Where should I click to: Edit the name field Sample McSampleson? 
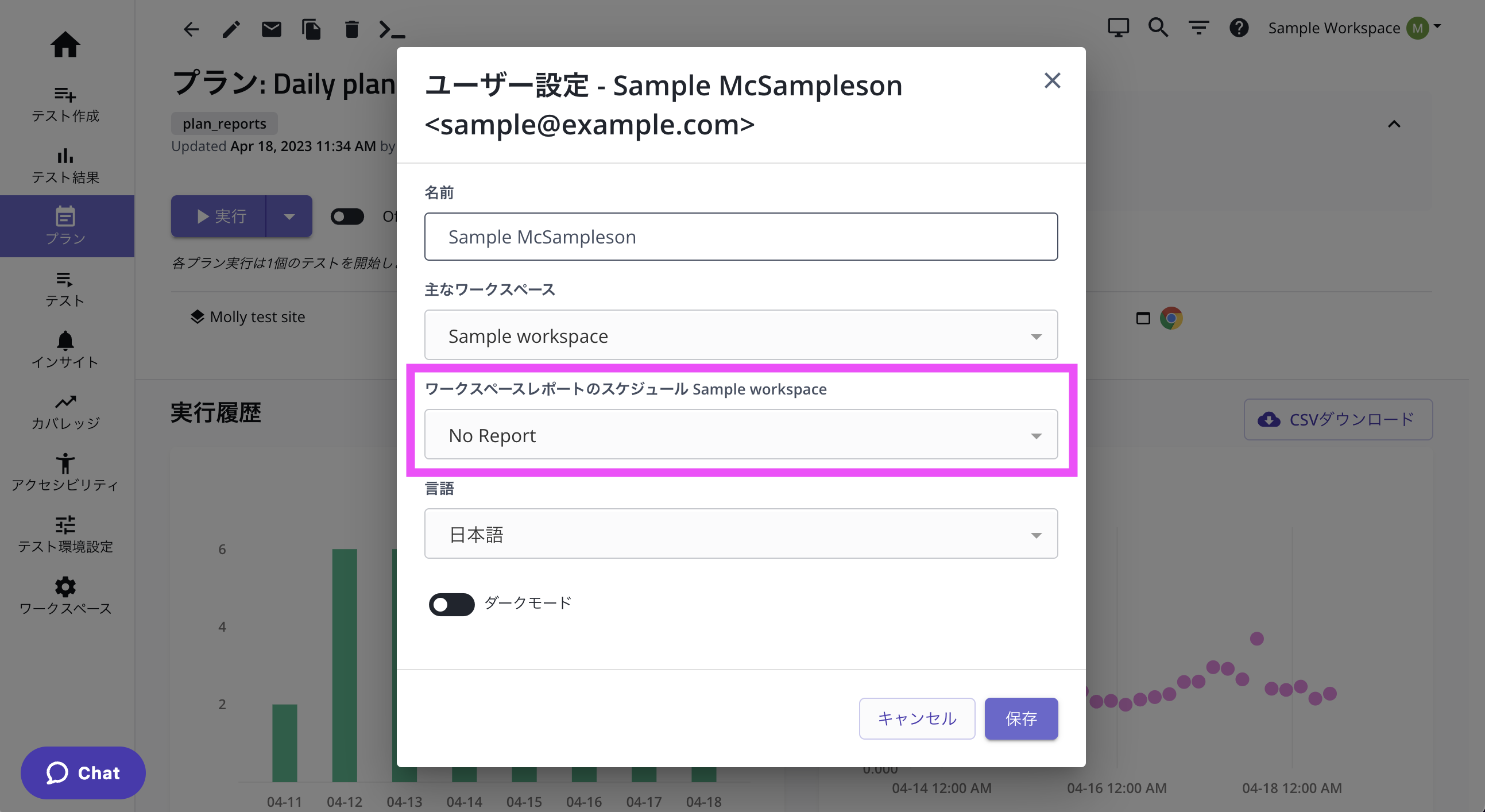pyautogui.click(x=741, y=236)
